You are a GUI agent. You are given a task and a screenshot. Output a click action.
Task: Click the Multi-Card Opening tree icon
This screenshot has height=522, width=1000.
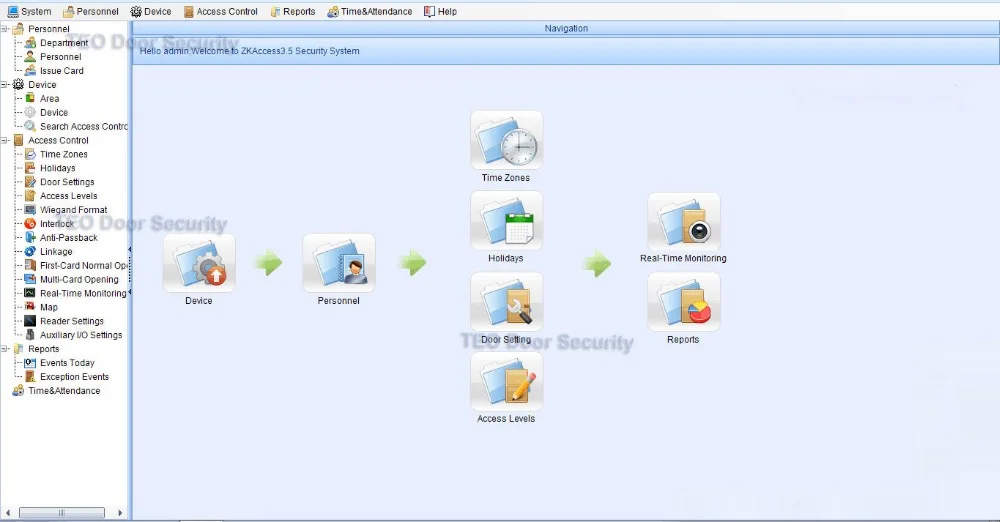[30, 279]
